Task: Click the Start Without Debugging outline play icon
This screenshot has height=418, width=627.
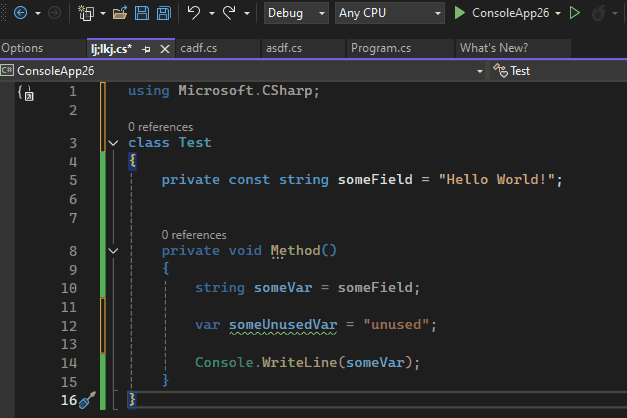Action: [x=575, y=13]
